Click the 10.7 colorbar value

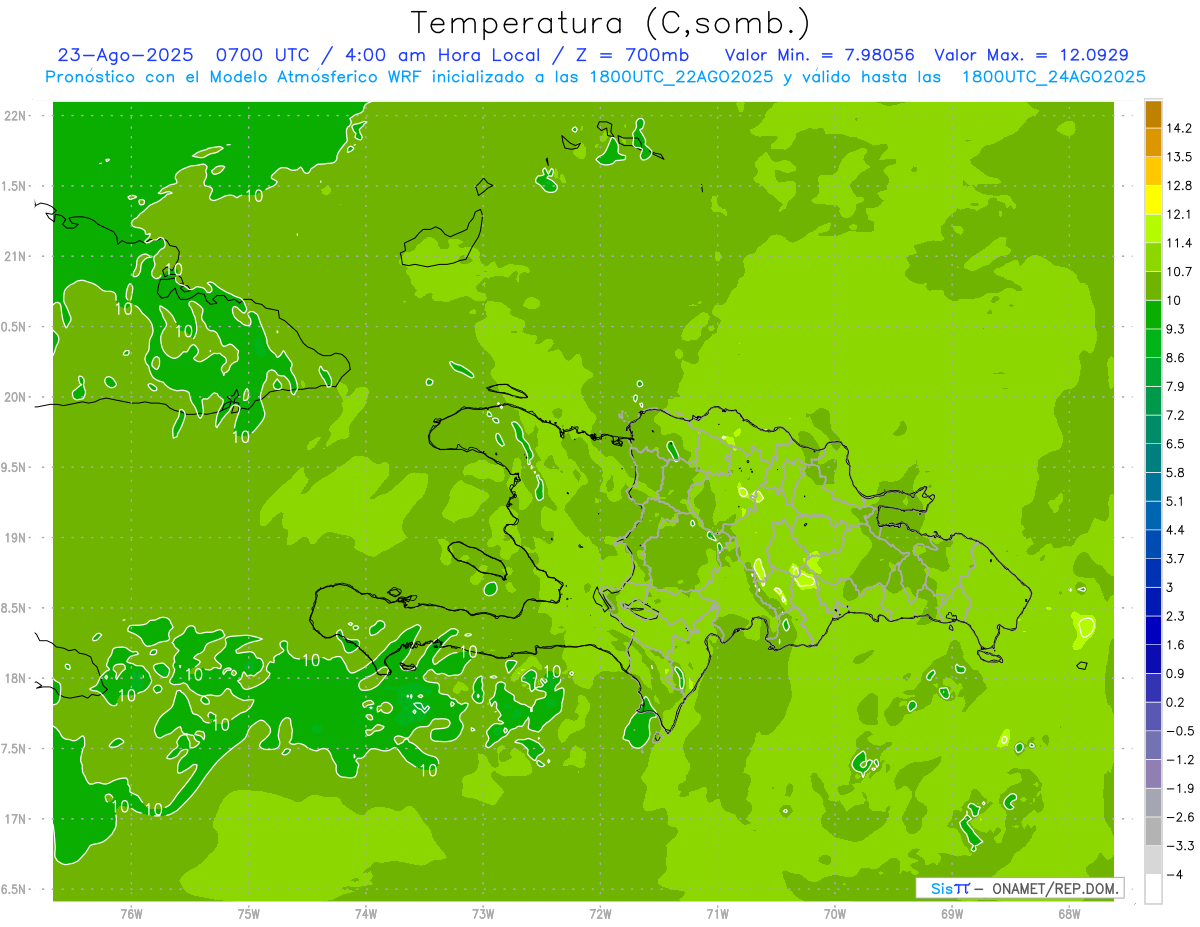[1179, 271]
